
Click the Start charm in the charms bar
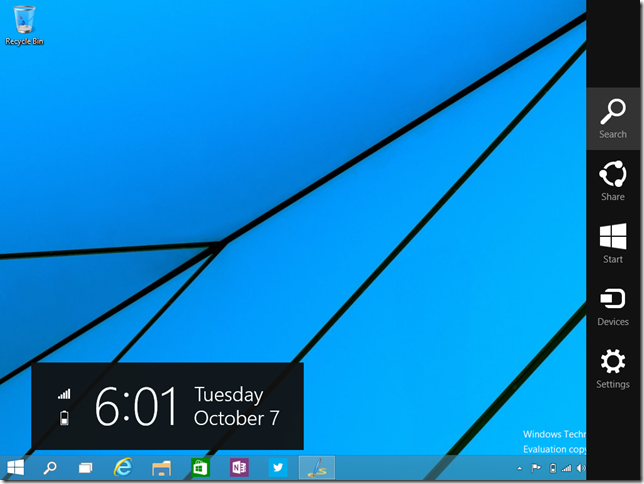(x=613, y=244)
